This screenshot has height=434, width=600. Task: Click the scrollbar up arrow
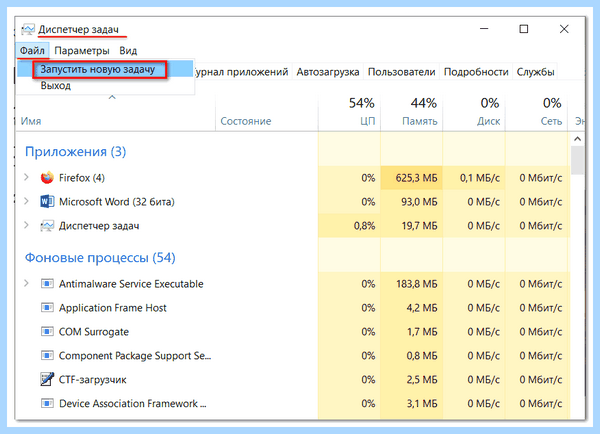point(577,139)
